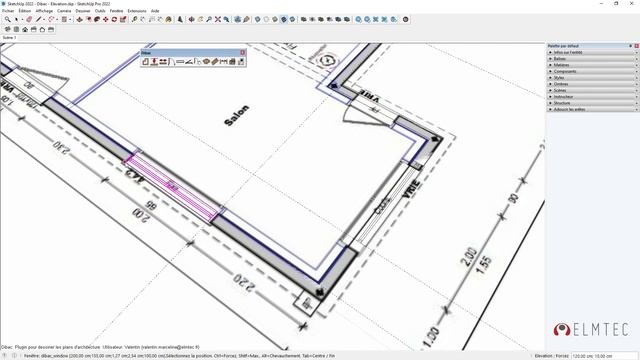Expand the Scènes panel

click(592, 90)
